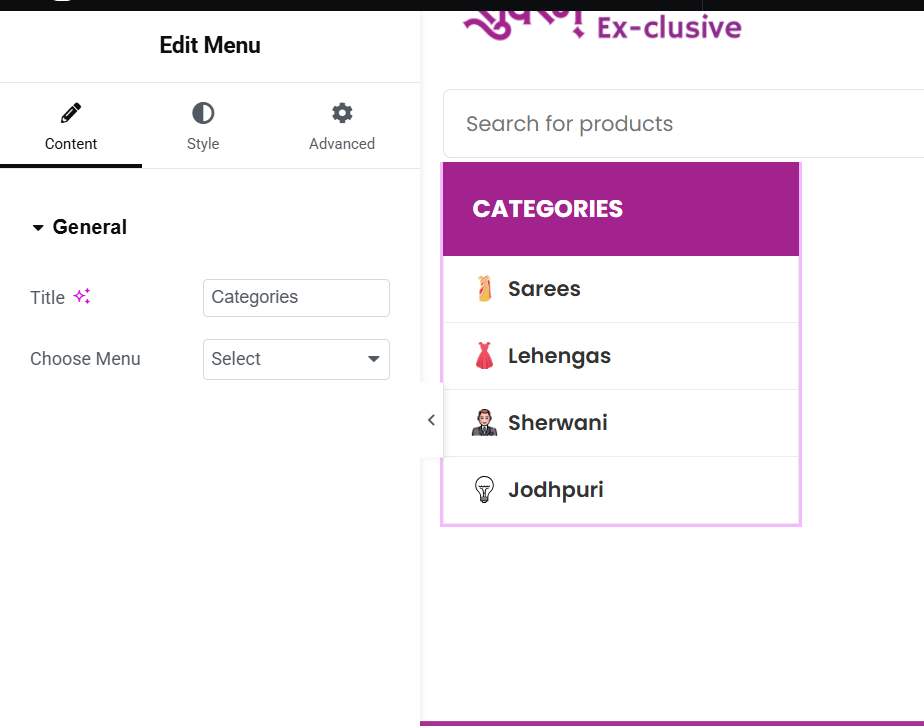Switch to the Style tab

coord(203,126)
